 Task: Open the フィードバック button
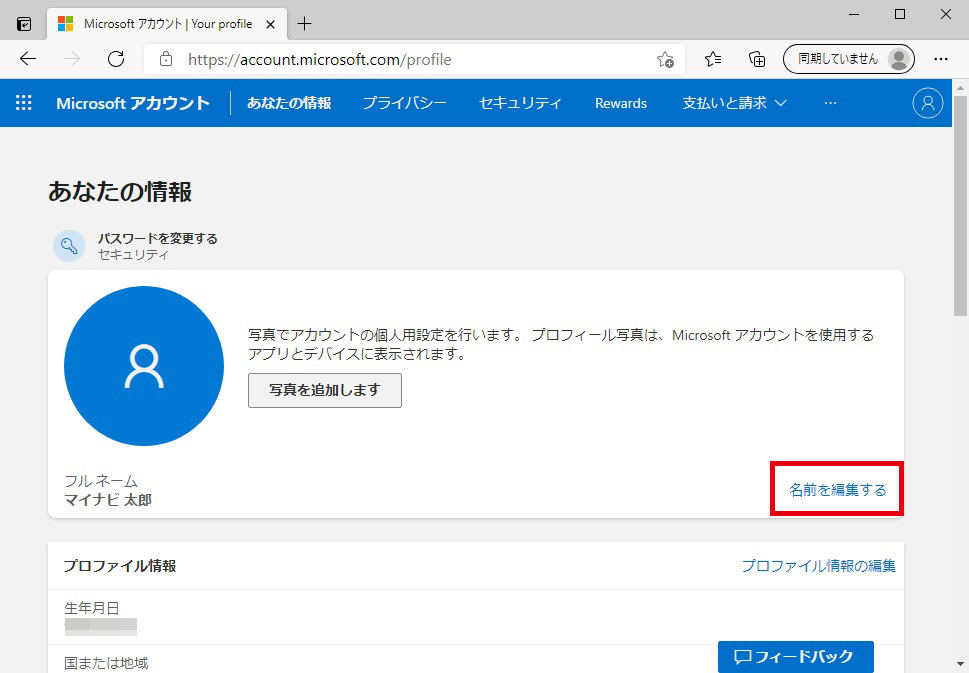795,657
